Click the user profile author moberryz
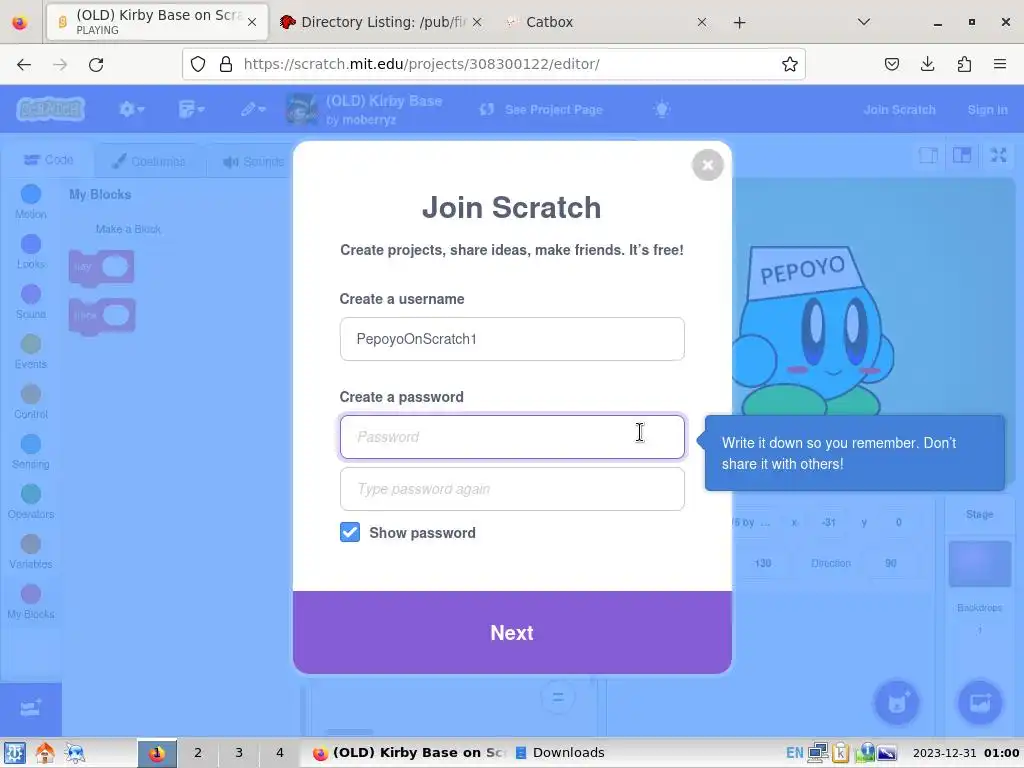 click(369, 120)
